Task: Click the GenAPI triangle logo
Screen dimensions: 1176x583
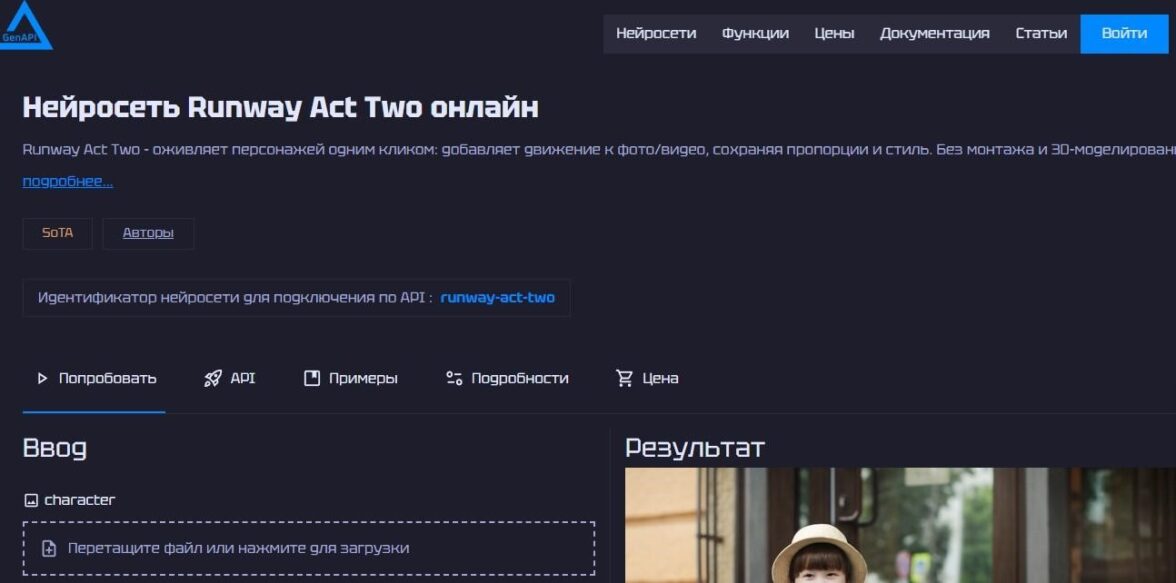Action: click(x=26, y=25)
